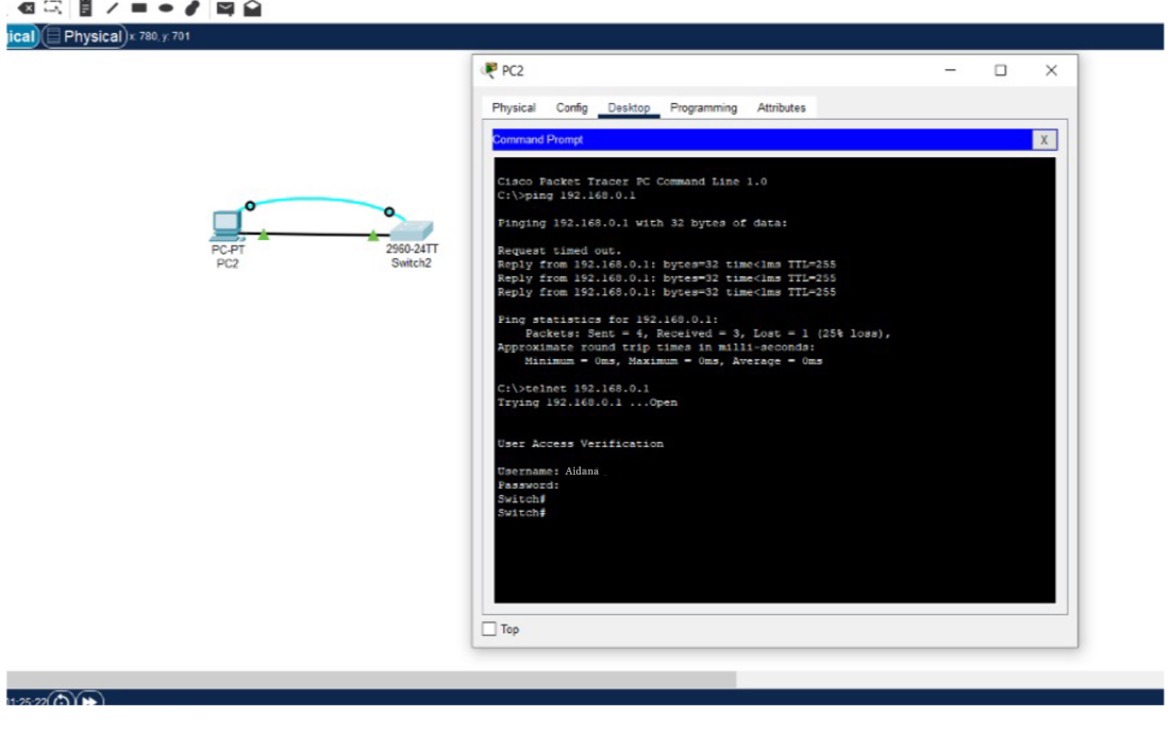Screen dimensions: 1170x735
Task: Open the Physical tab in PC2 window
Action: pyautogui.click(x=513, y=107)
